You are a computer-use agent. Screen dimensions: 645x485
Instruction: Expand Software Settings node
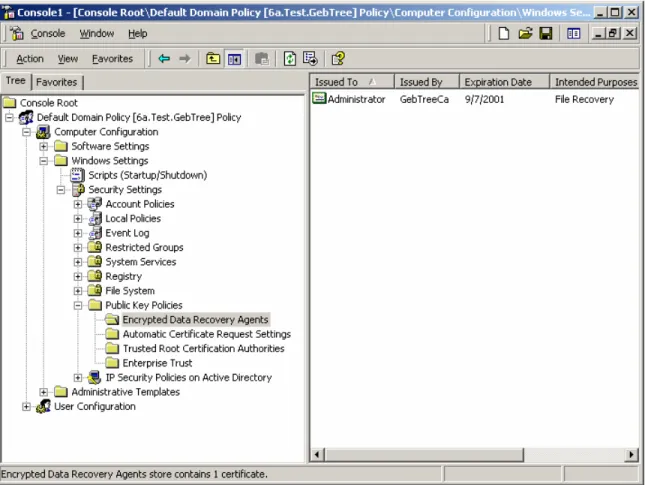click(x=44, y=146)
